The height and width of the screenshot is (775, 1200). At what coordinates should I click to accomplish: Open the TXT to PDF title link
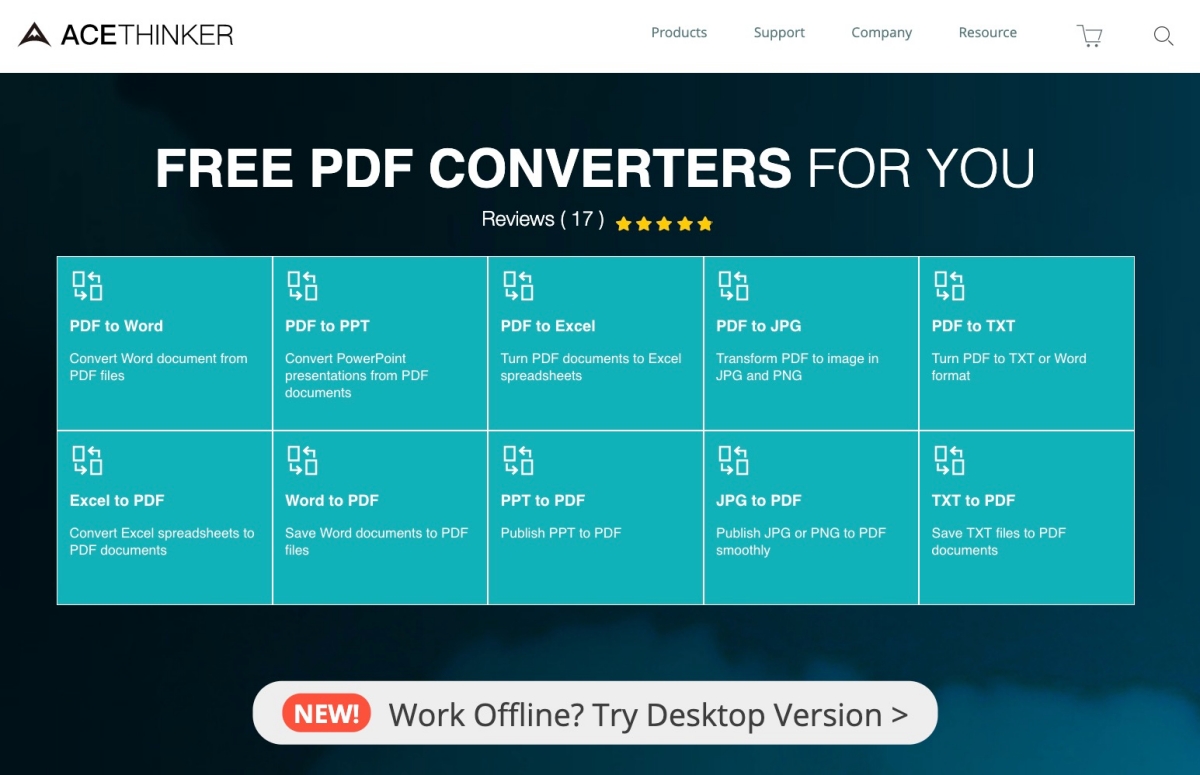point(973,500)
